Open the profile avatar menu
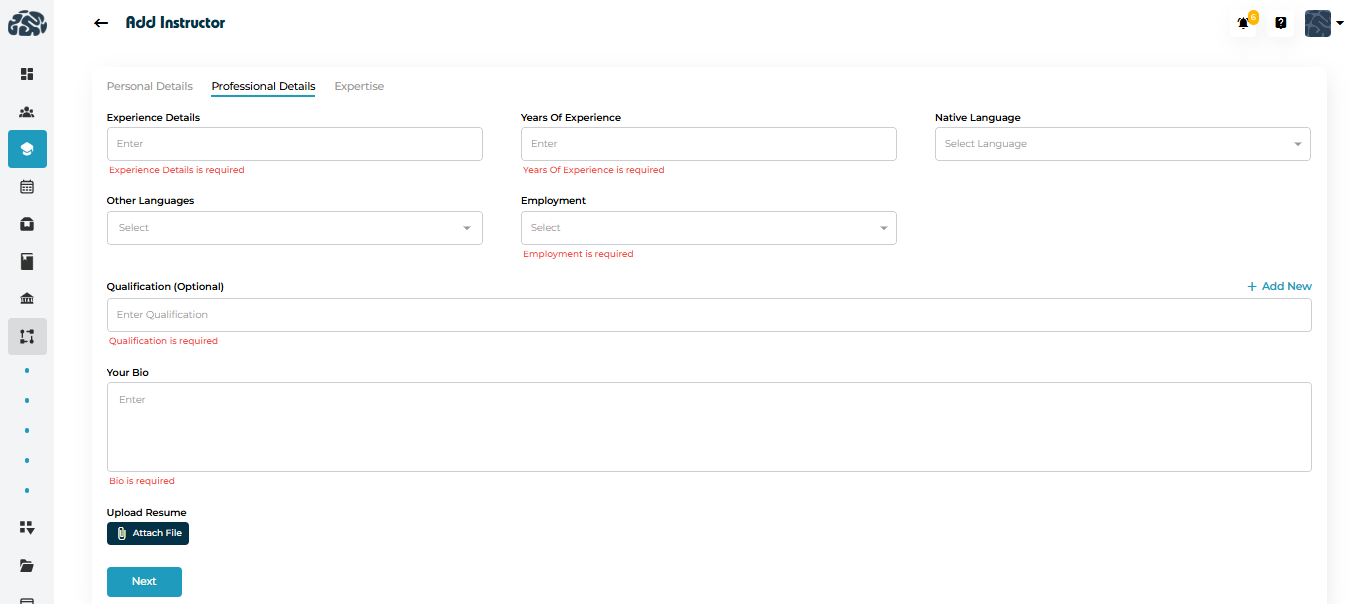Screen dimensions: 1361x604 click(1323, 23)
